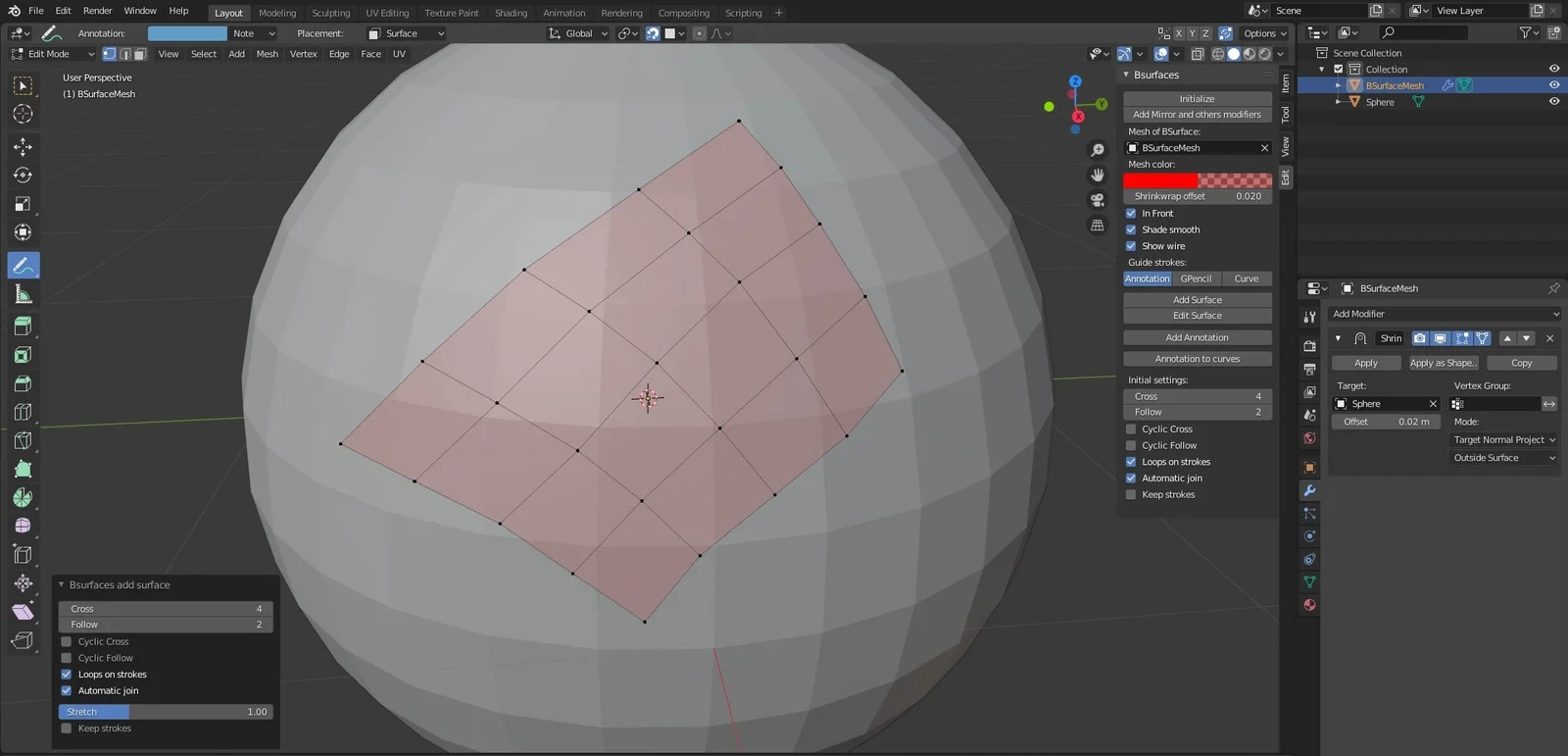Select the Rotate tool
This screenshot has height=756, width=1568.
[x=23, y=176]
